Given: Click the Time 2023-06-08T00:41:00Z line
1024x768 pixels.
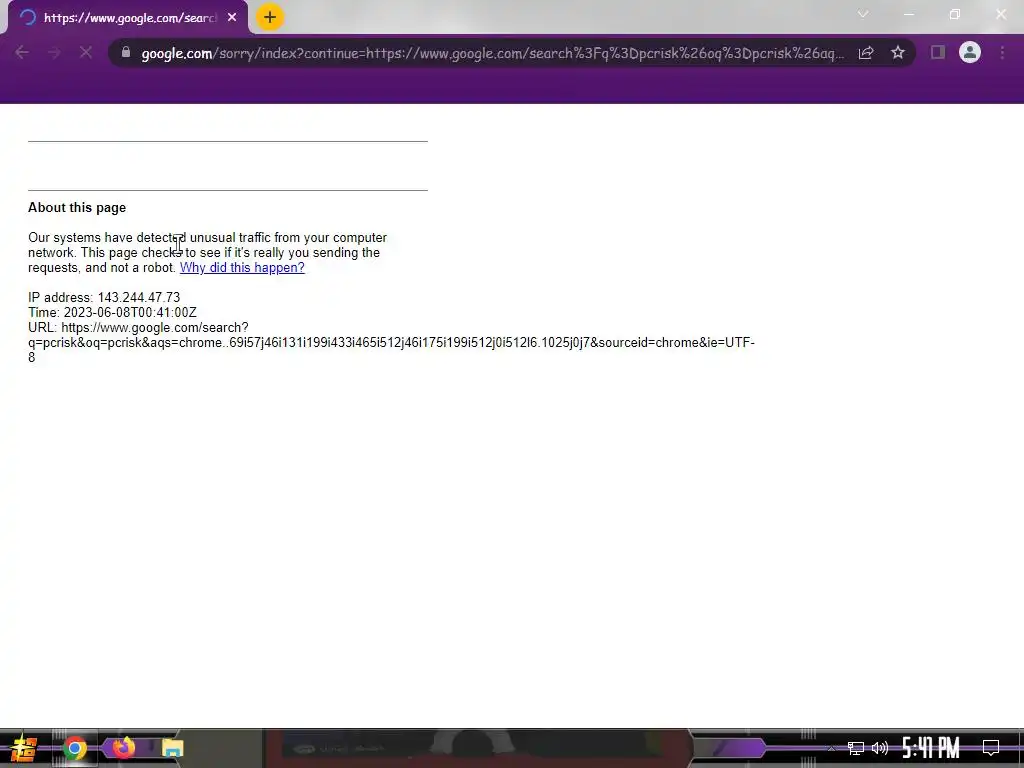Looking at the screenshot, I should (x=112, y=313).
